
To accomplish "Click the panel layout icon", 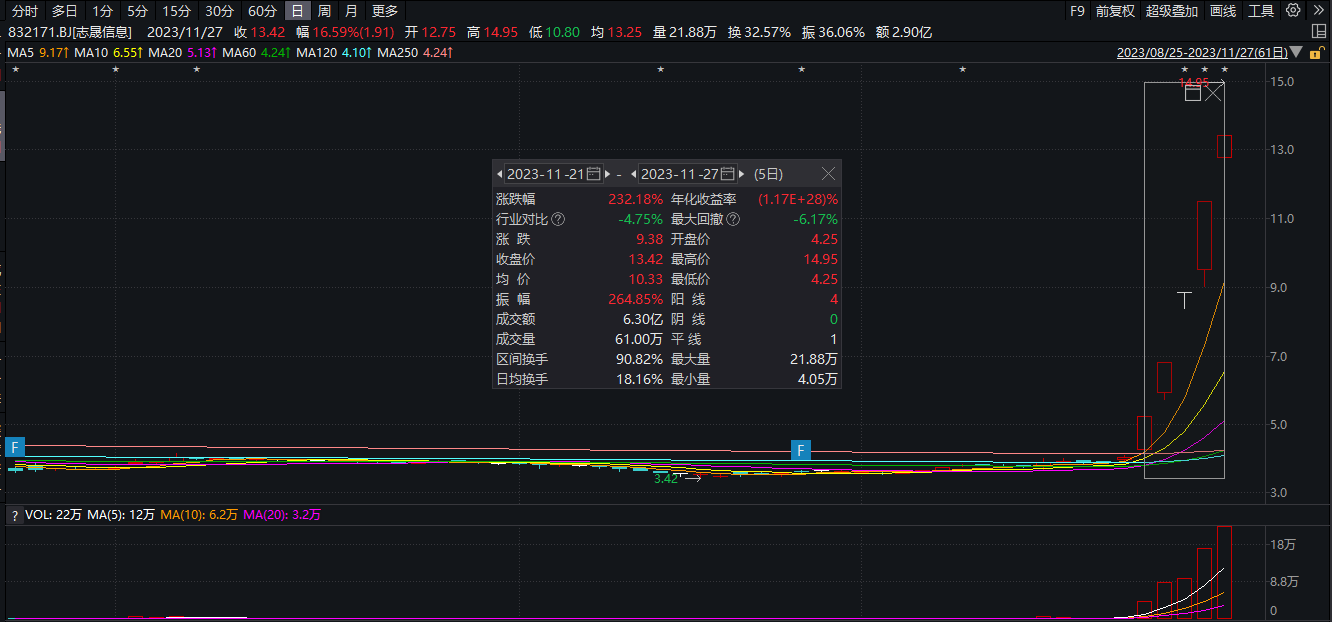I will click(1319, 32).
